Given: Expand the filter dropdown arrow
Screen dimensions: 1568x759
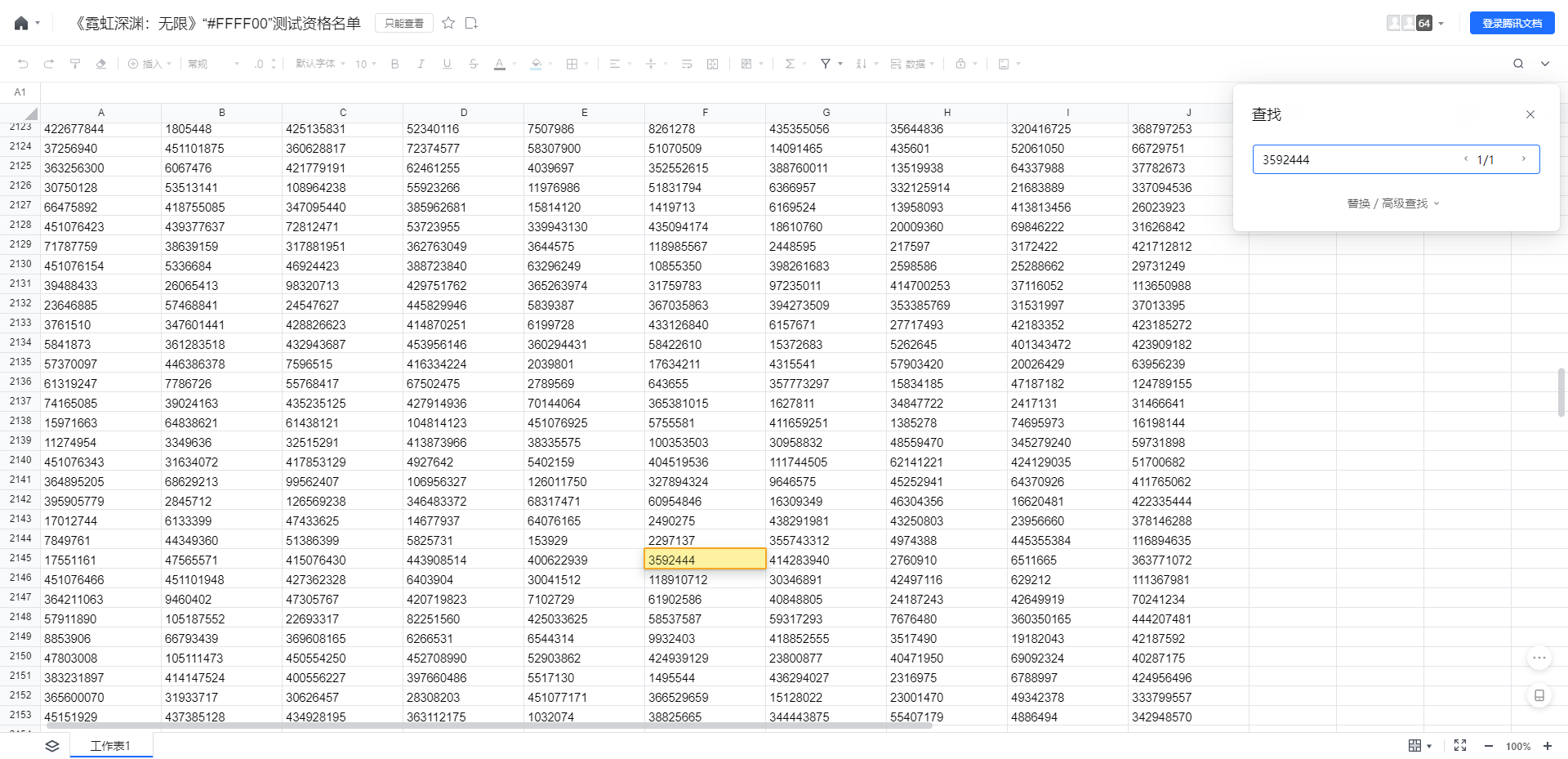Looking at the screenshot, I should coord(840,64).
